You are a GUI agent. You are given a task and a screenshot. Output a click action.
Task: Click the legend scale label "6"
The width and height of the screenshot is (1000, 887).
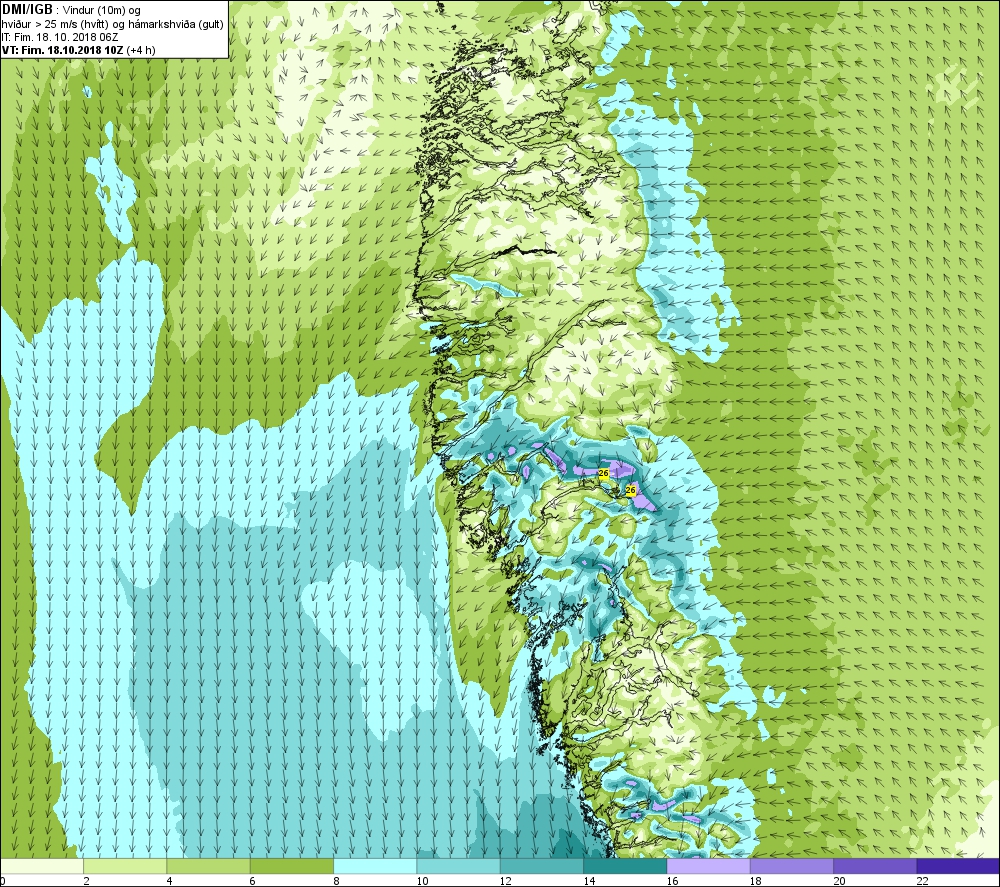pyautogui.click(x=253, y=881)
